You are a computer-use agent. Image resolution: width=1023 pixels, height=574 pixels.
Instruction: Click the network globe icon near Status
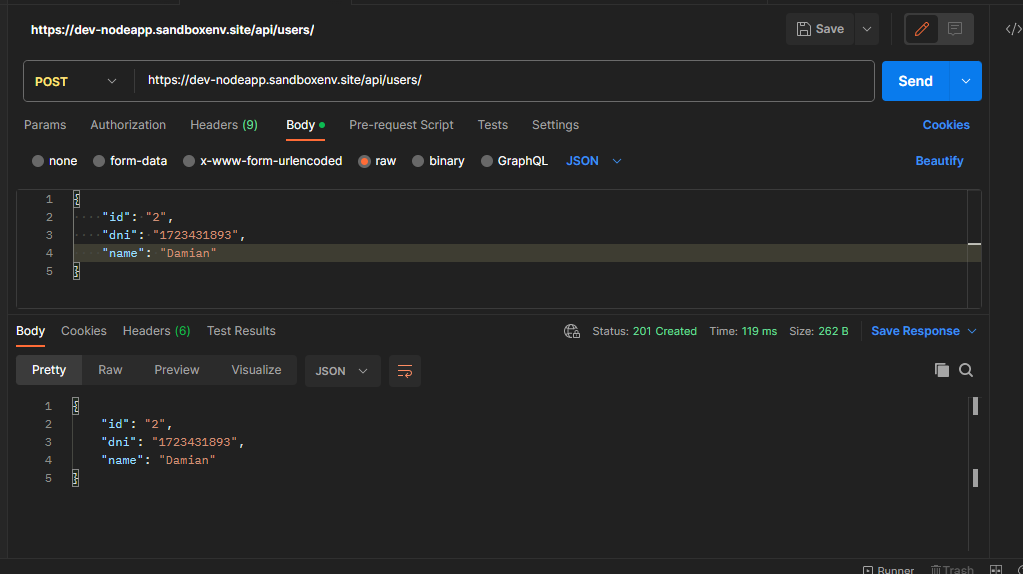[572, 331]
